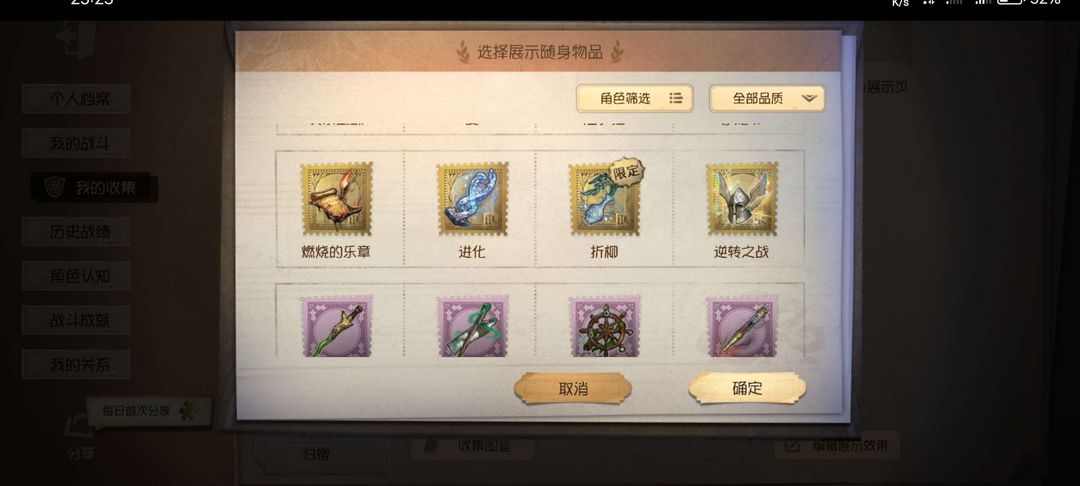Click the 限定 badge on 折柳
The image size is (1080, 486).
click(x=627, y=171)
